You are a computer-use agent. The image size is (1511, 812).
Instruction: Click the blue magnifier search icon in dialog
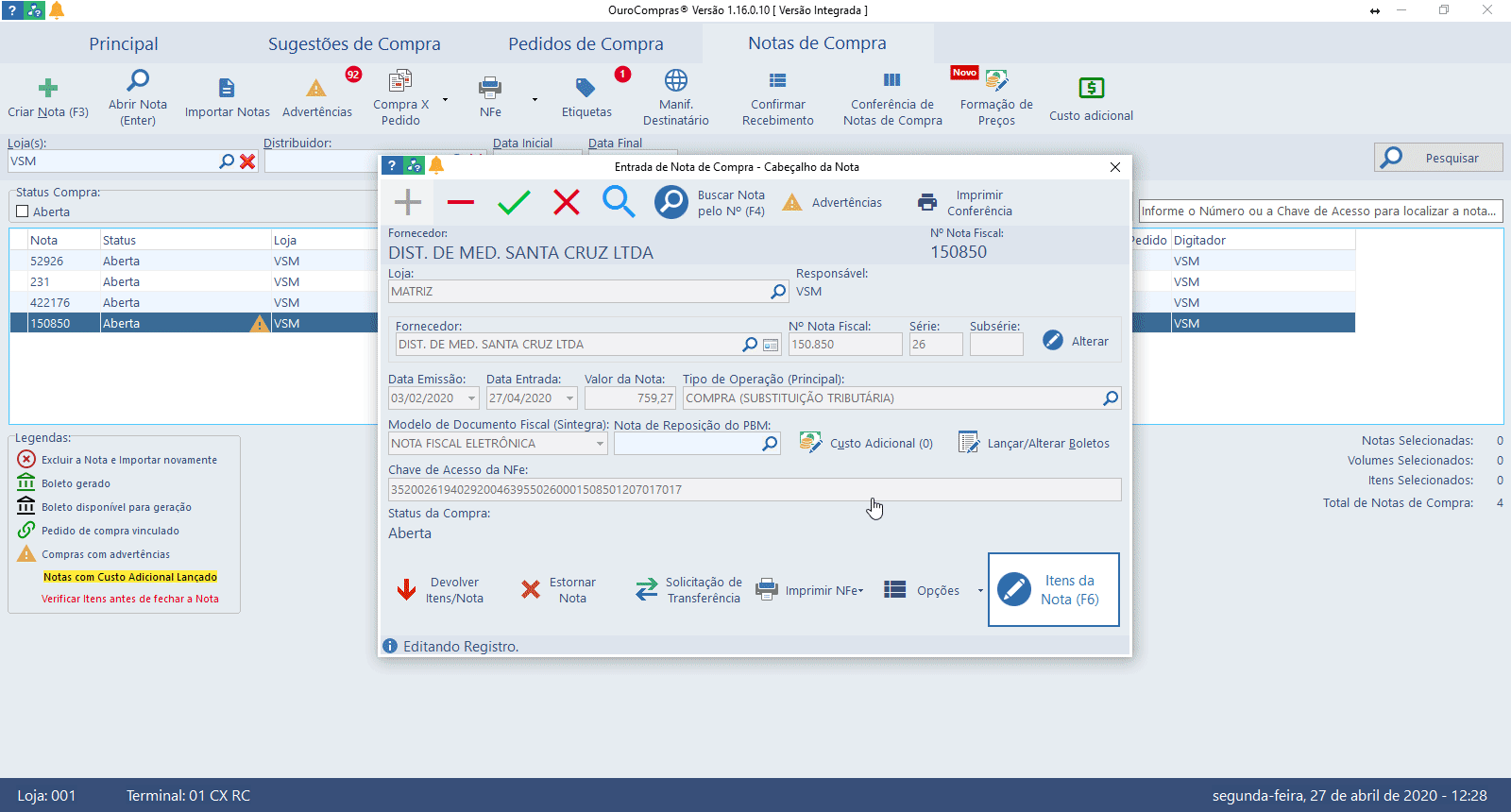pos(619,202)
